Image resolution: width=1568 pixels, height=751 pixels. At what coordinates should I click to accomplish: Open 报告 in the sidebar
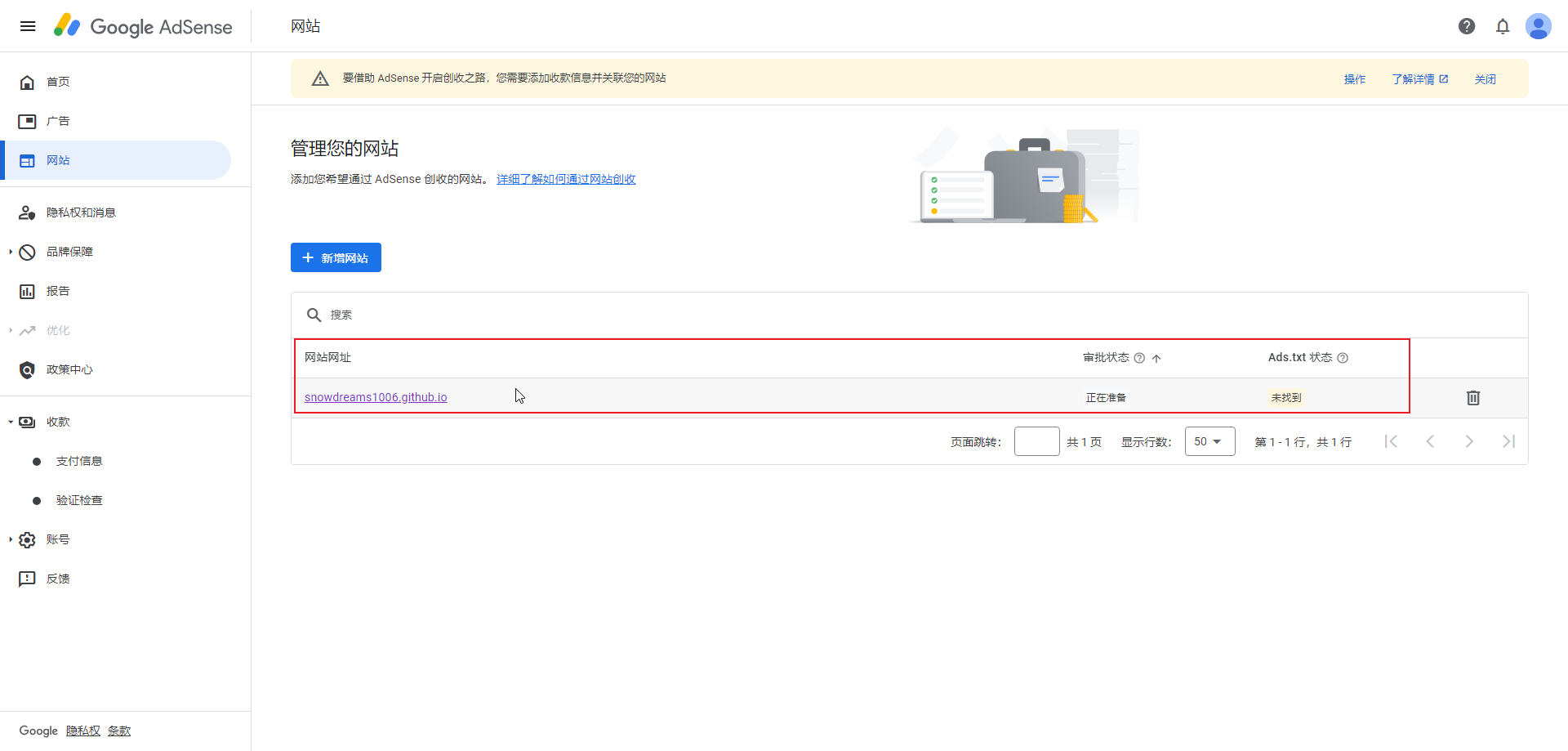(x=57, y=291)
